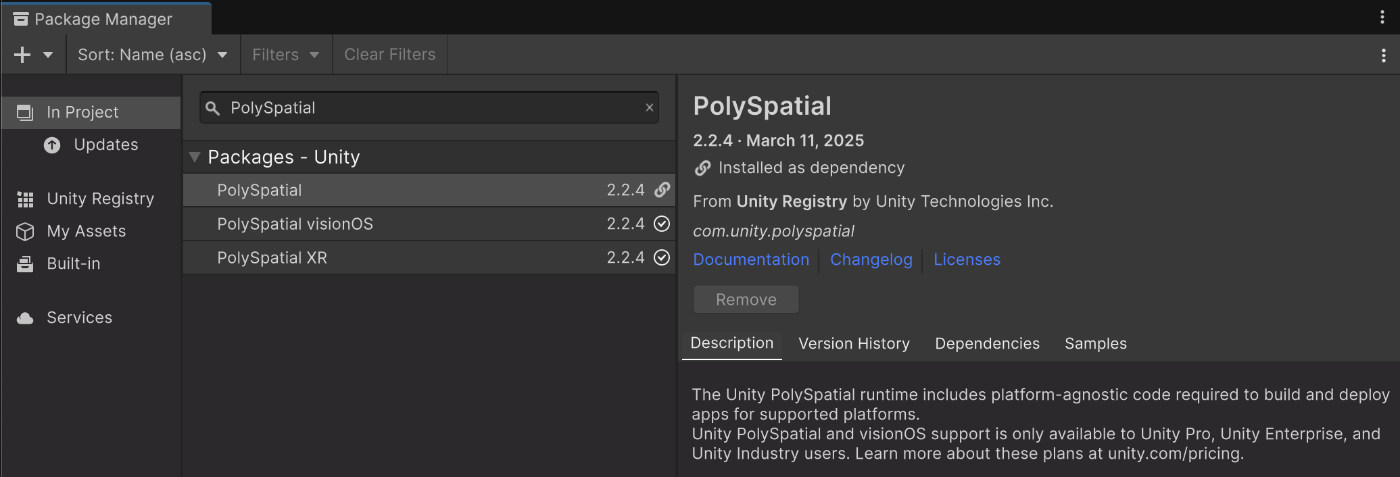Switch to the Version History tab
This screenshot has height=477, width=1400.
(854, 343)
